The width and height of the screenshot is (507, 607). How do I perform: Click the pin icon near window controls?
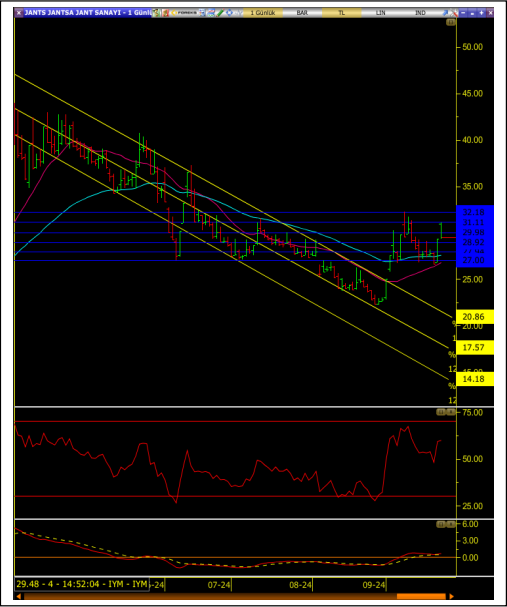[x=445, y=13]
